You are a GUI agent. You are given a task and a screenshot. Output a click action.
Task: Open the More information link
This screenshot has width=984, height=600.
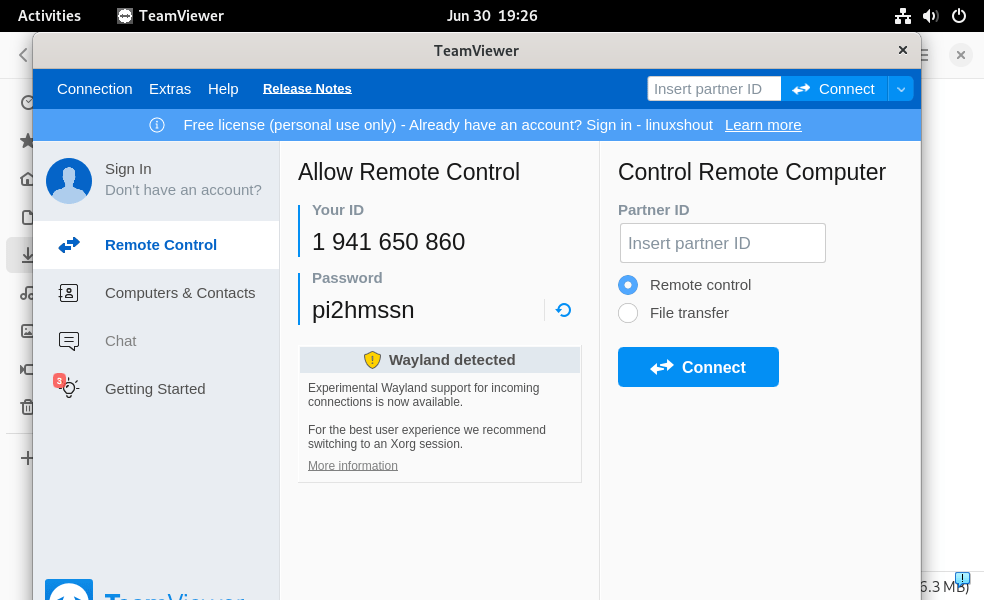353,466
